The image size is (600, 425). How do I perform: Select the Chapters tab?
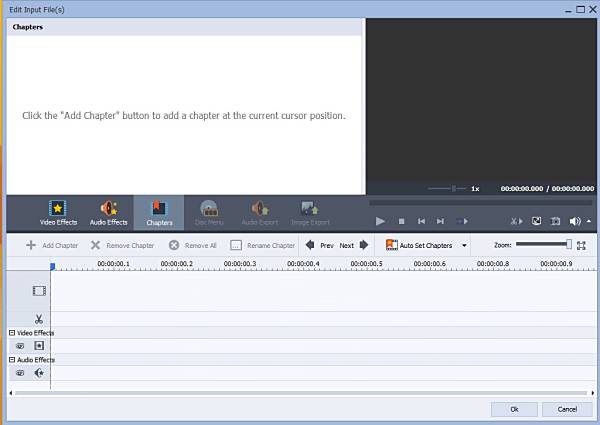(159, 213)
